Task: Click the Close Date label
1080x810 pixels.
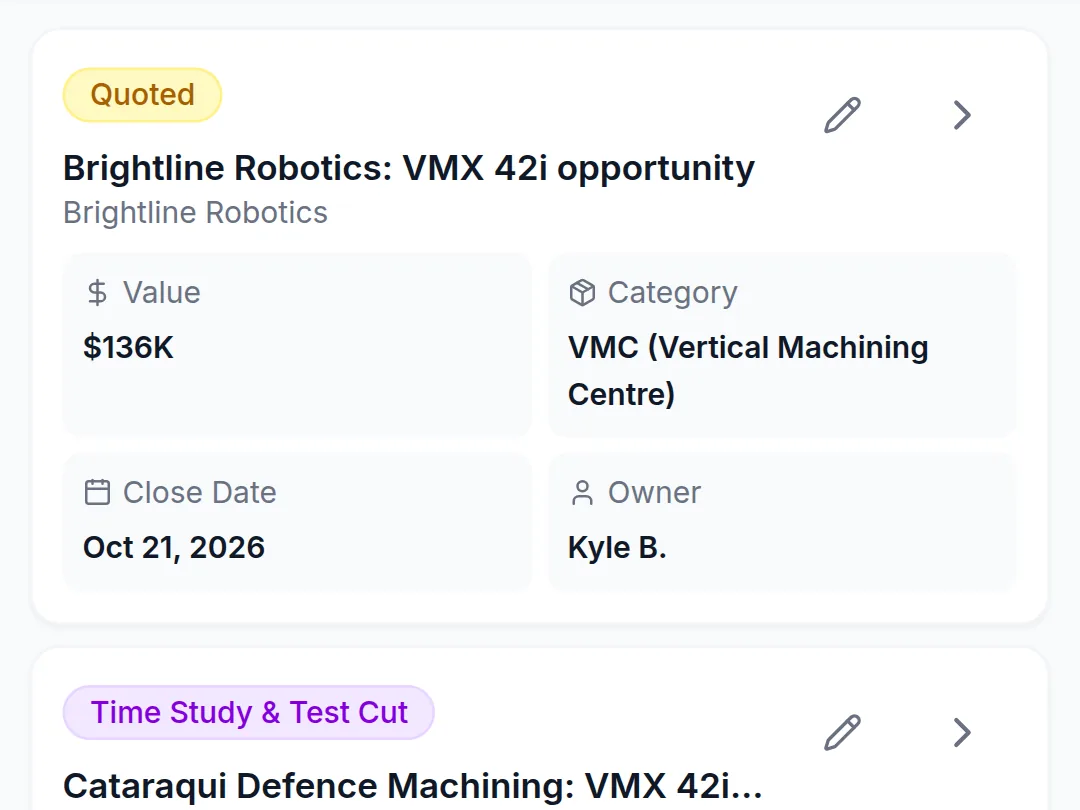Action: pos(200,493)
